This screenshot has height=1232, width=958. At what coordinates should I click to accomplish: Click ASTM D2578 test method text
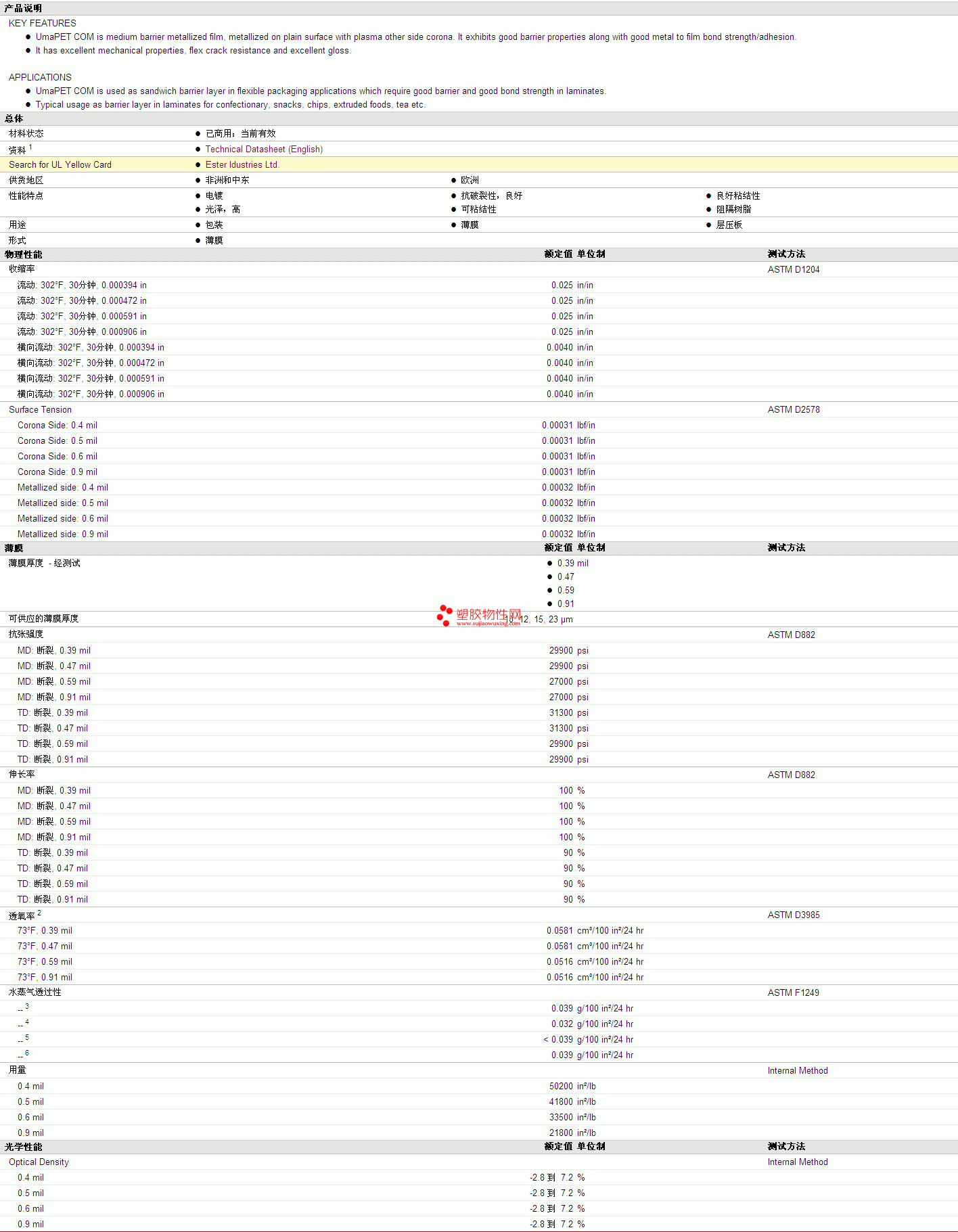pyautogui.click(x=794, y=409)
